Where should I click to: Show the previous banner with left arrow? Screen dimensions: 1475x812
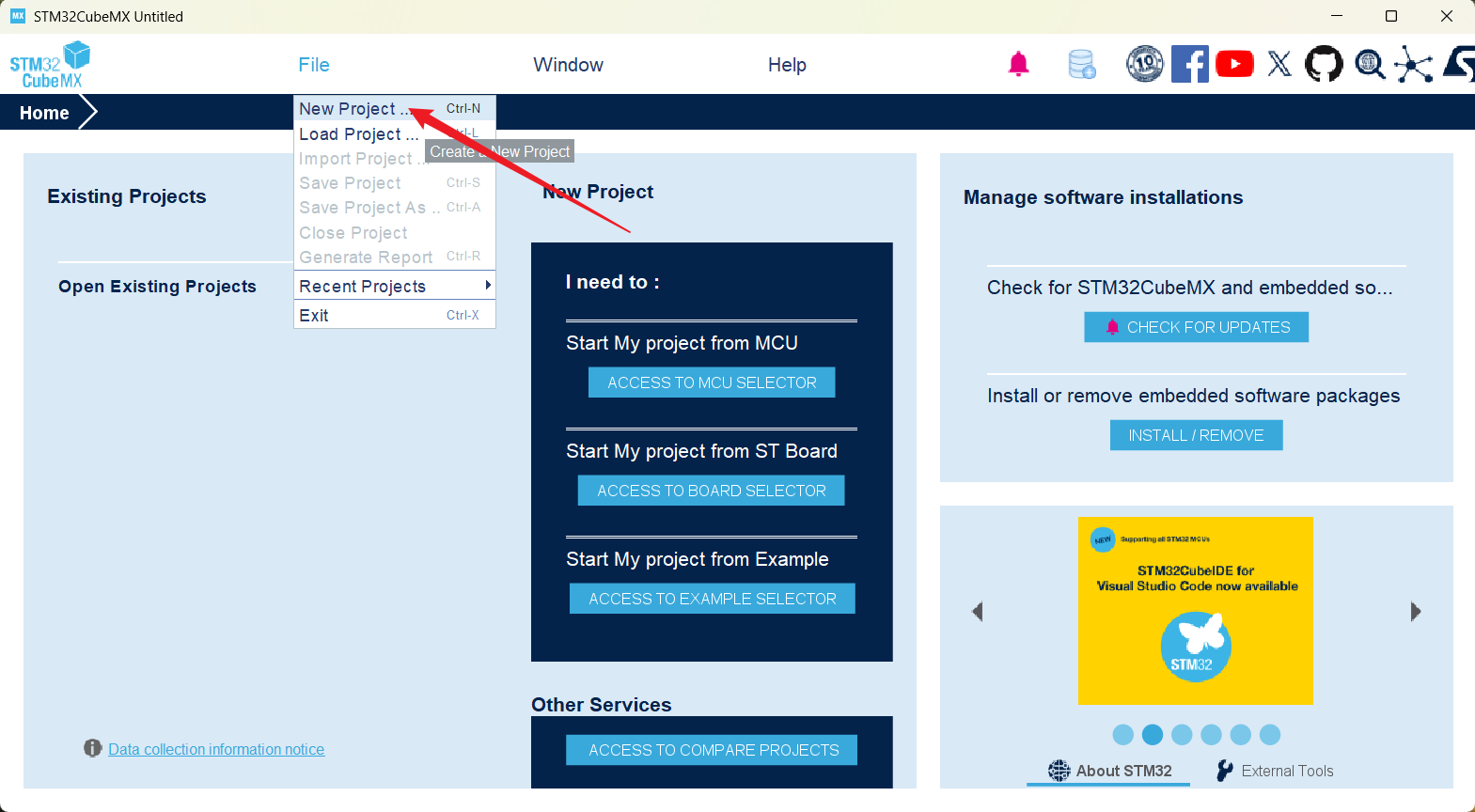click(x=978, y=612)
